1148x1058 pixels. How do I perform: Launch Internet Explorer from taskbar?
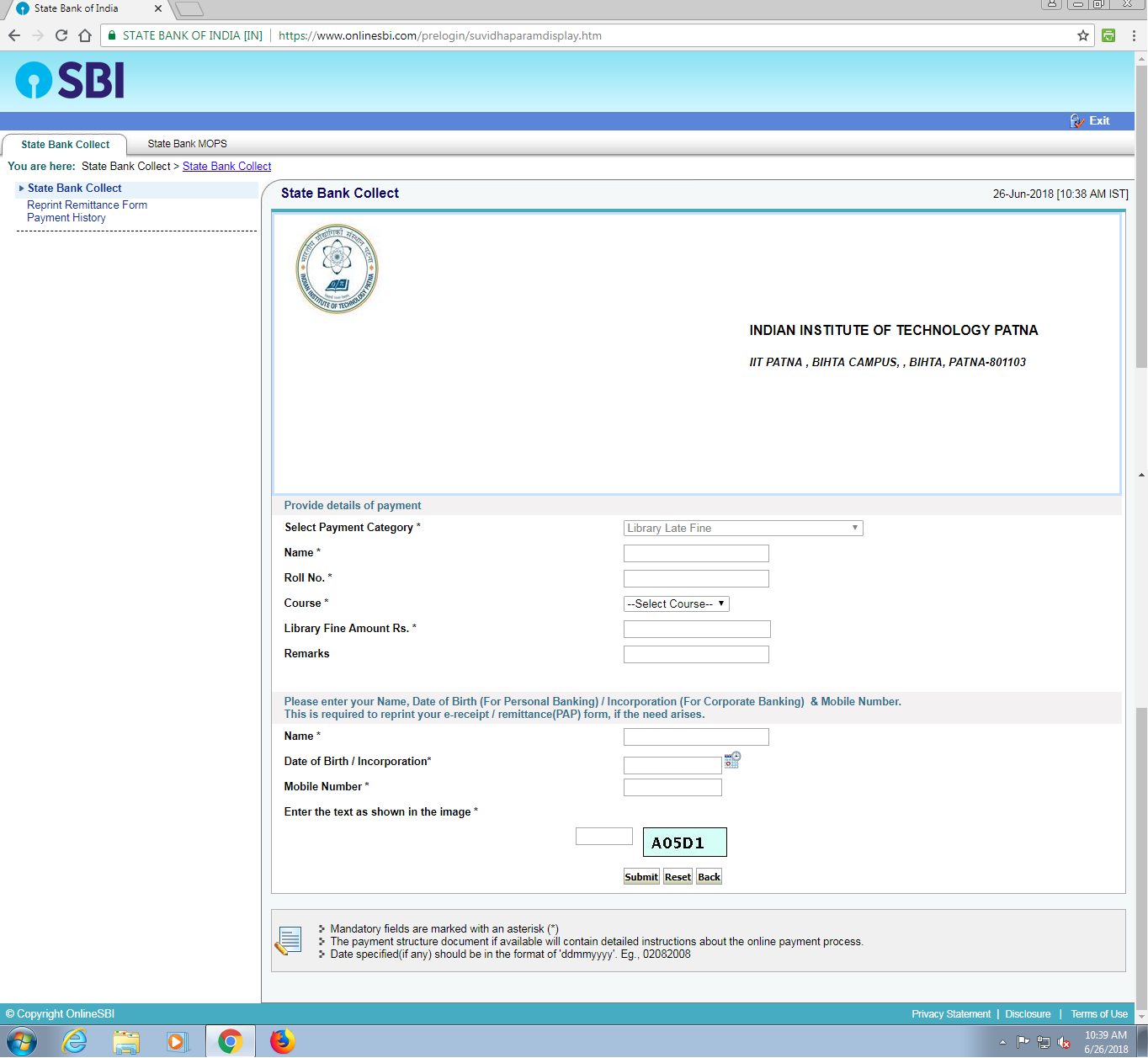75,1042
